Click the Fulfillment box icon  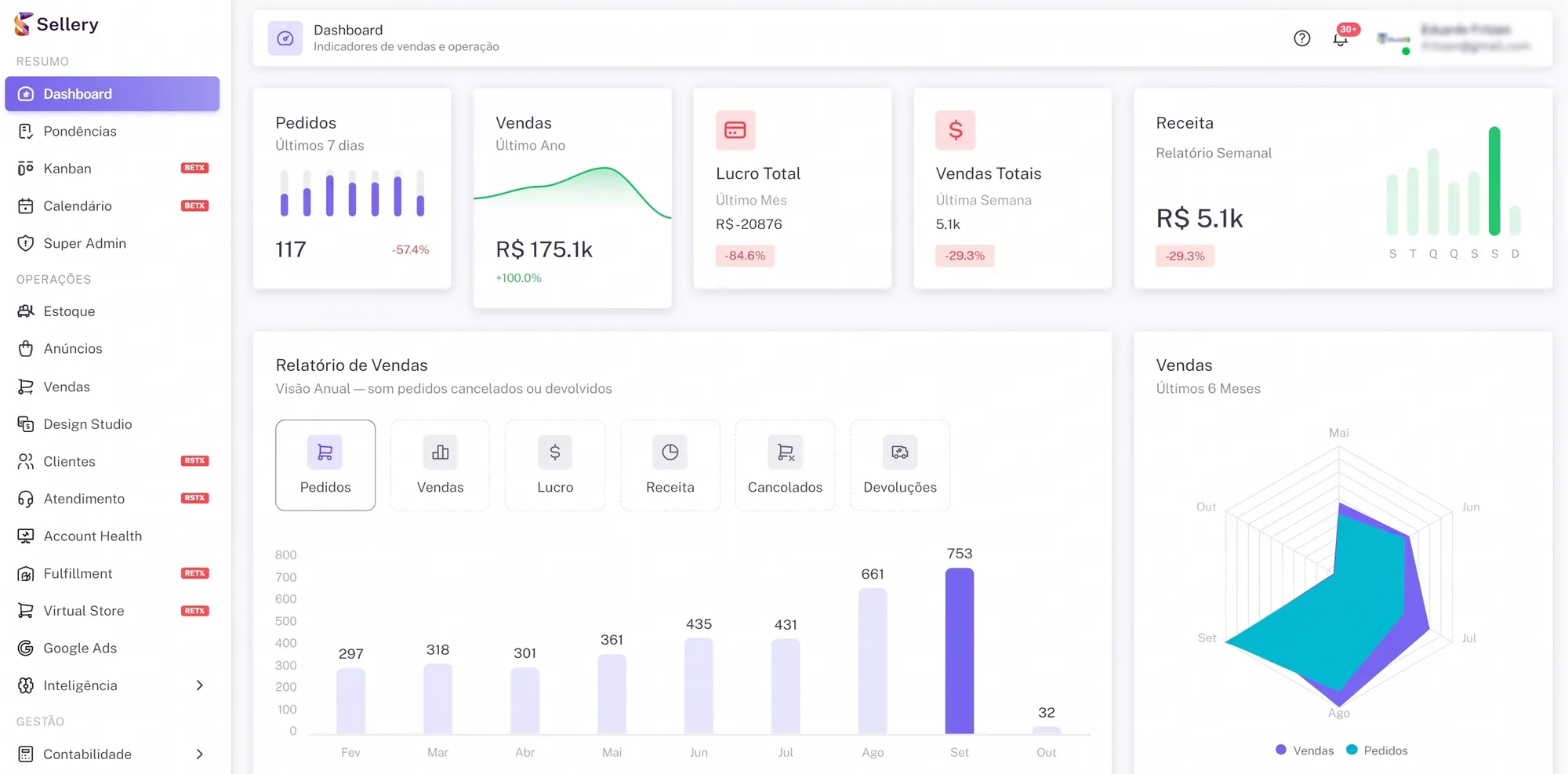coord(26,574)
